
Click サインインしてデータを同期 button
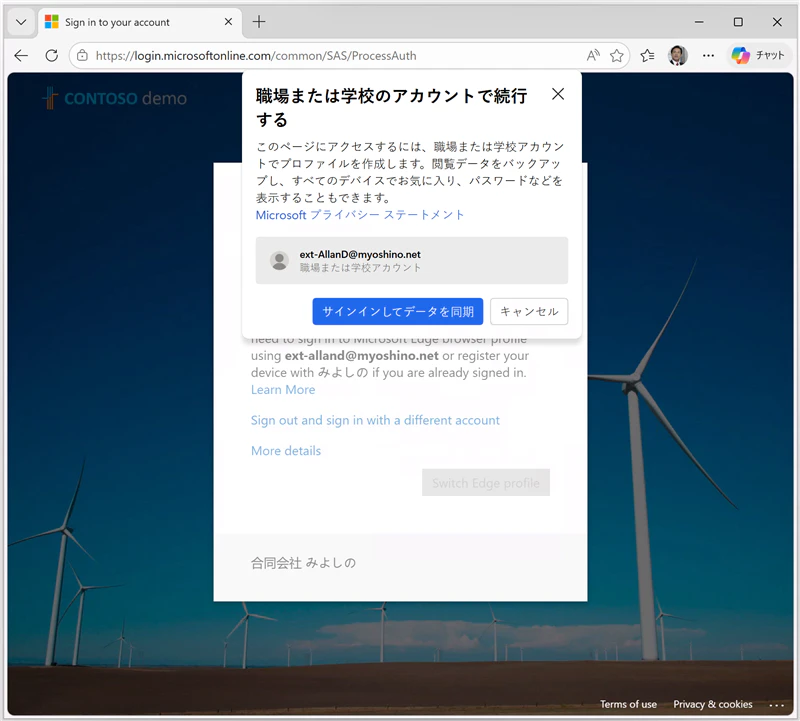click(x=397, y=311)
